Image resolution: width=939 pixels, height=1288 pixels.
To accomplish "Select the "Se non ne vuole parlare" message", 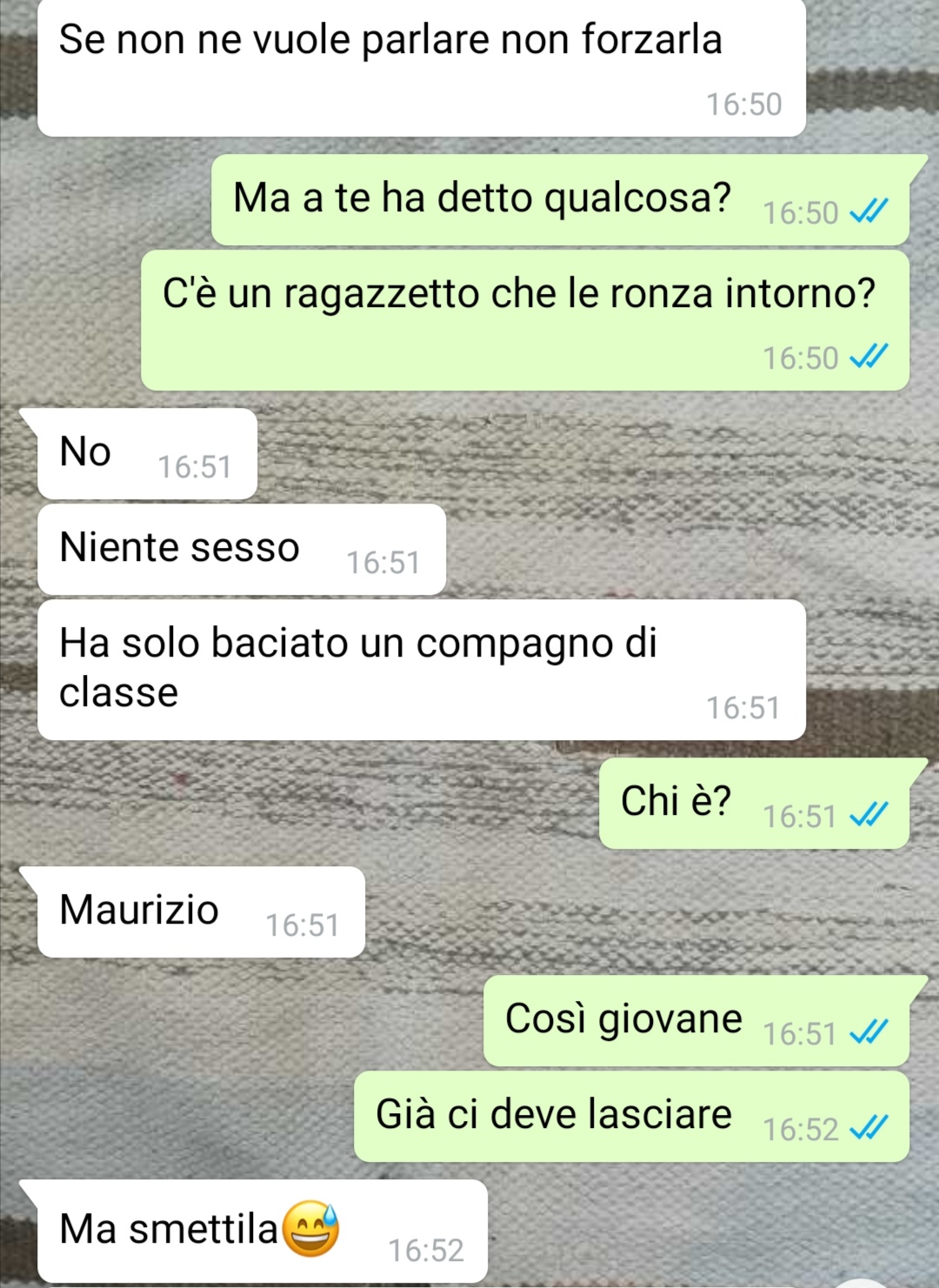I will (422, 68).
